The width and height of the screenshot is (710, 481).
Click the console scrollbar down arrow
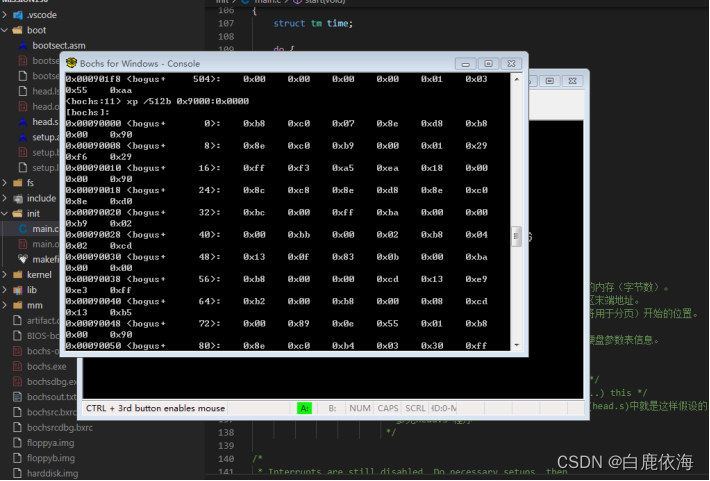pos(517,345)
